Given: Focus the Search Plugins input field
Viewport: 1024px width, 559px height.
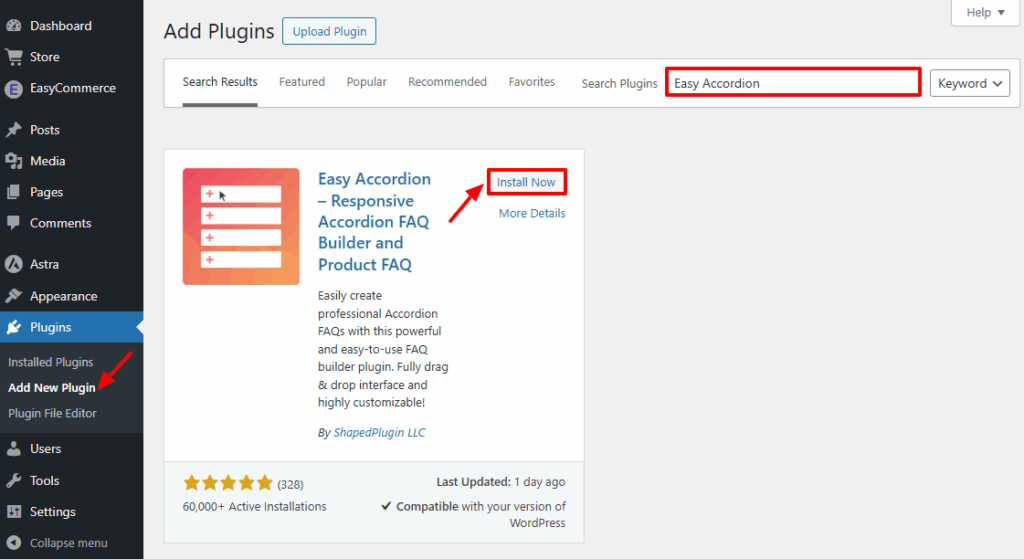Looking at the screenshot, I should point(793,83).
